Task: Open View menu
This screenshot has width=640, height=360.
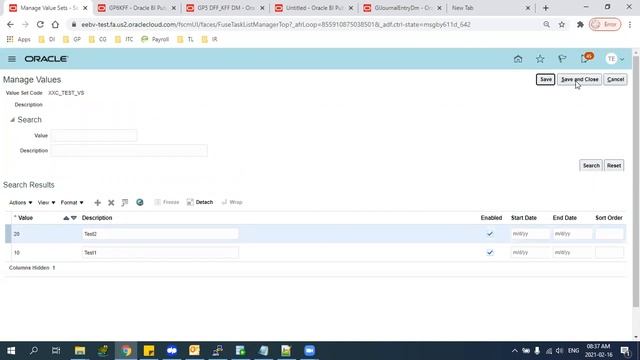Action: click(46, 202)
